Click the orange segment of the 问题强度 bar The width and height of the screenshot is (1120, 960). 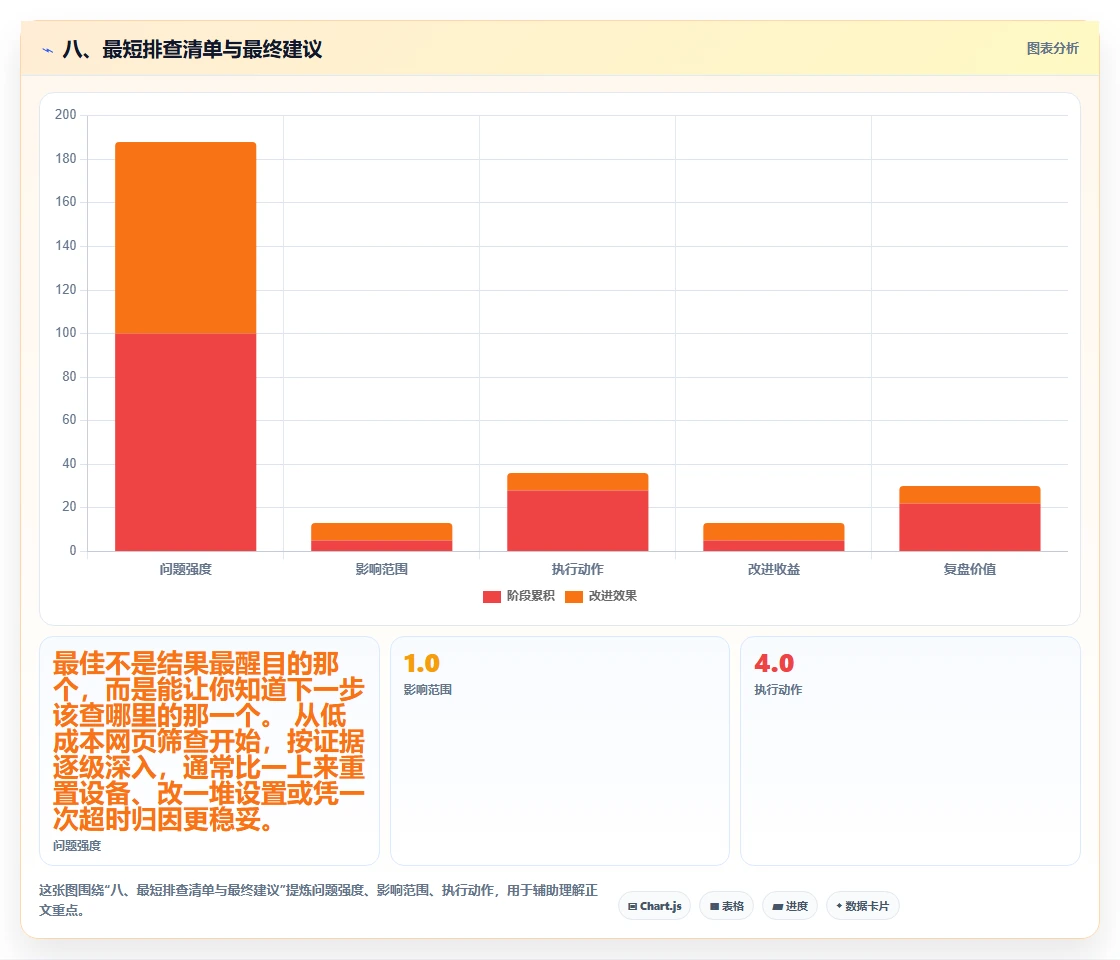pos(186,238)
